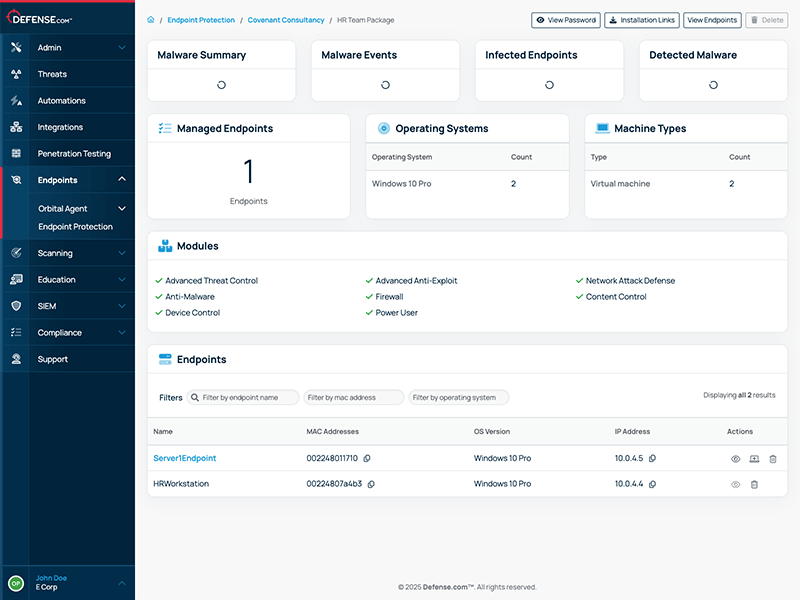Image resolution: width=800 pixels, height=600 pixels.
Task: Copy Server1Endpoint's MAC address with copy icon
Action: 368,458
